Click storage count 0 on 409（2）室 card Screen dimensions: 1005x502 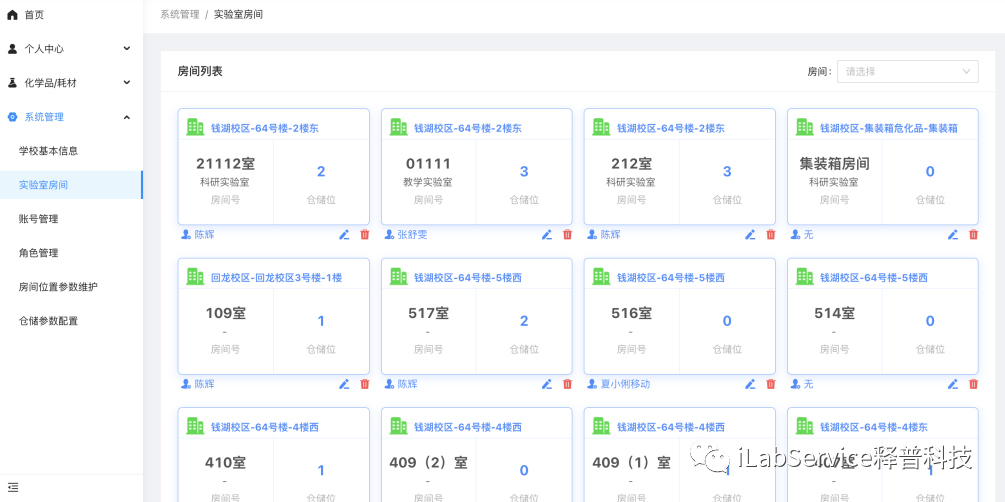[x=524, y=471]
